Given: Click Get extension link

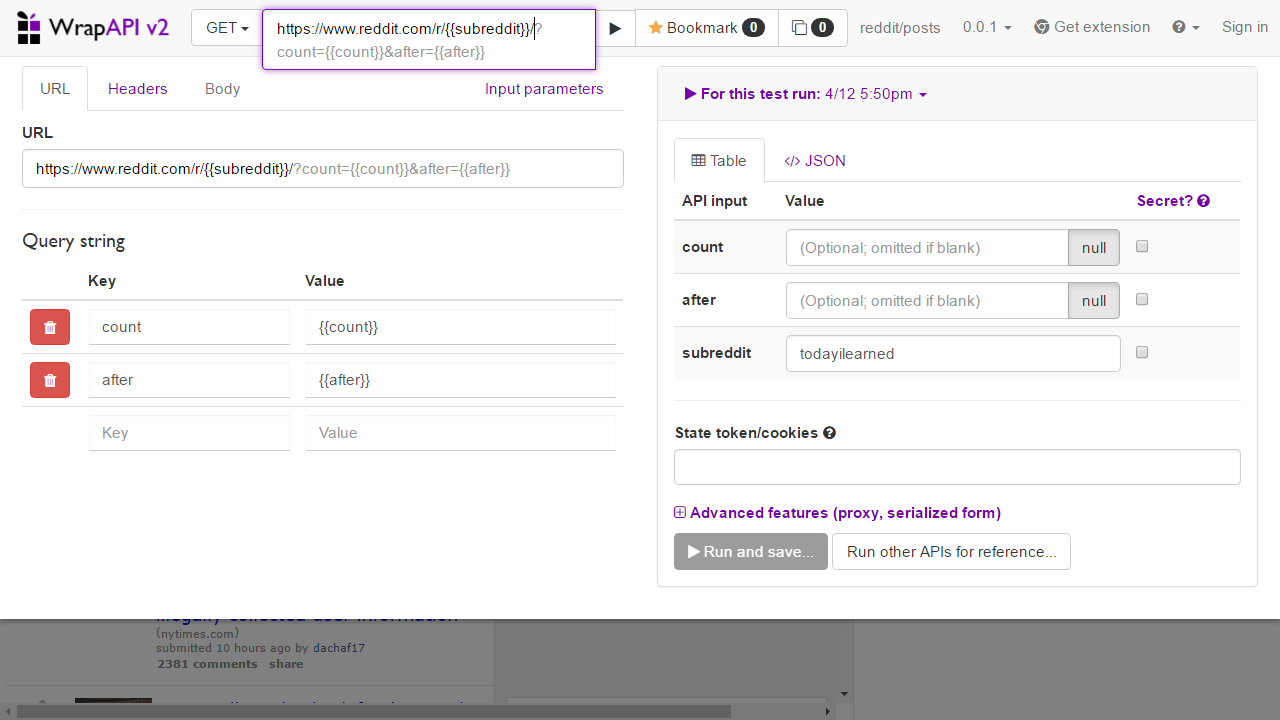Looking at the screenshot, I should [x=1092, y=27].
